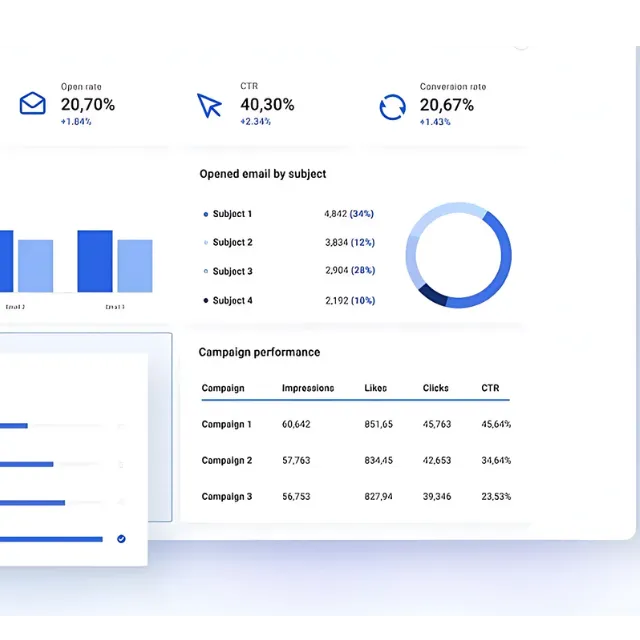Screen dimensions: 640x640
Task: Click the blue checkmark beside longest bar
Action: [x=121, y=539]
